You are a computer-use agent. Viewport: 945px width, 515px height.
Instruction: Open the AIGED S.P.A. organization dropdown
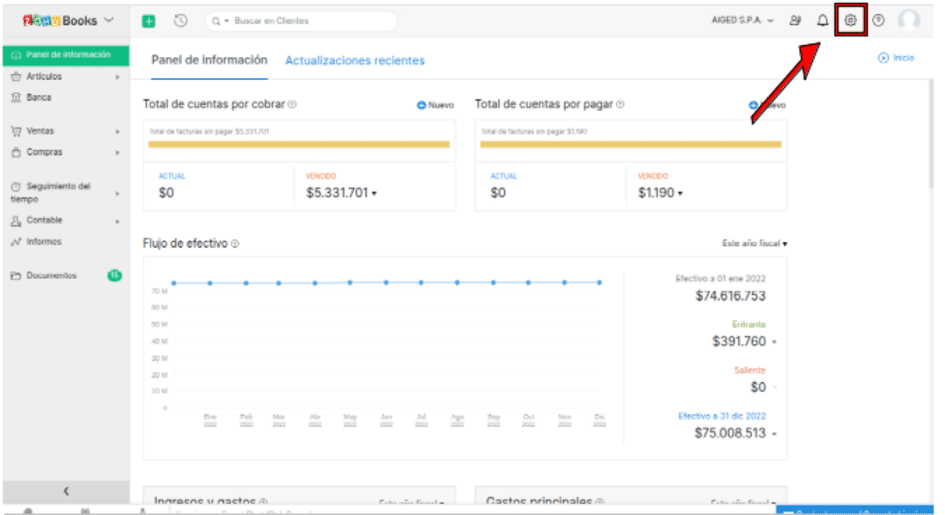click(742, 20)
